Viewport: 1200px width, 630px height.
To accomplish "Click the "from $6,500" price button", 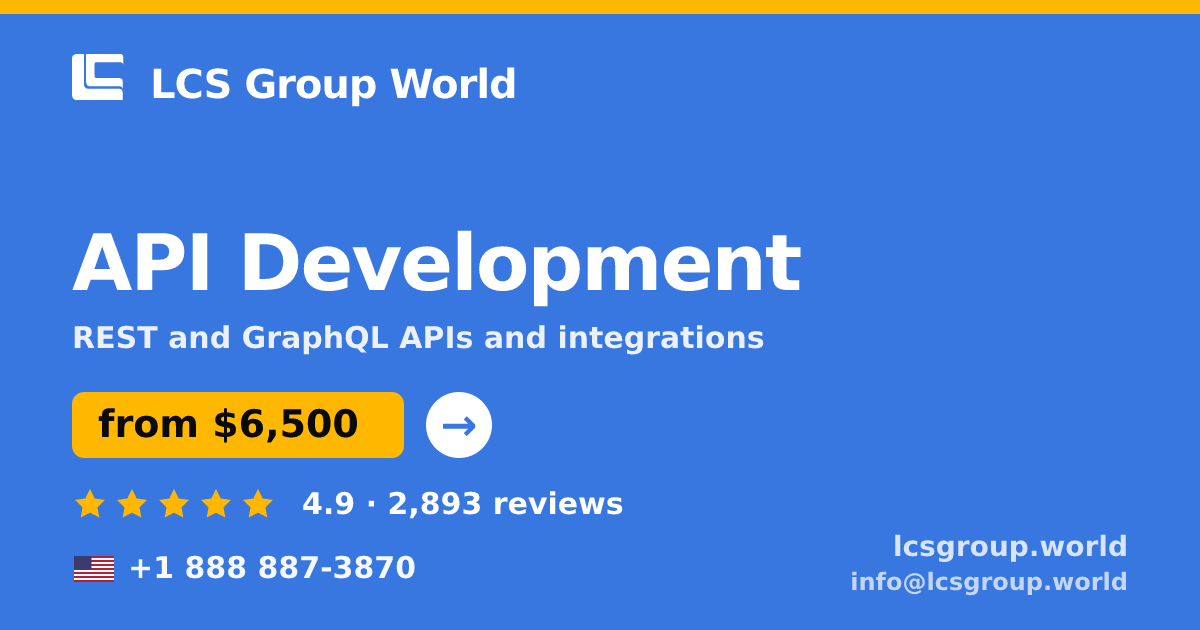I will point(238,425).
